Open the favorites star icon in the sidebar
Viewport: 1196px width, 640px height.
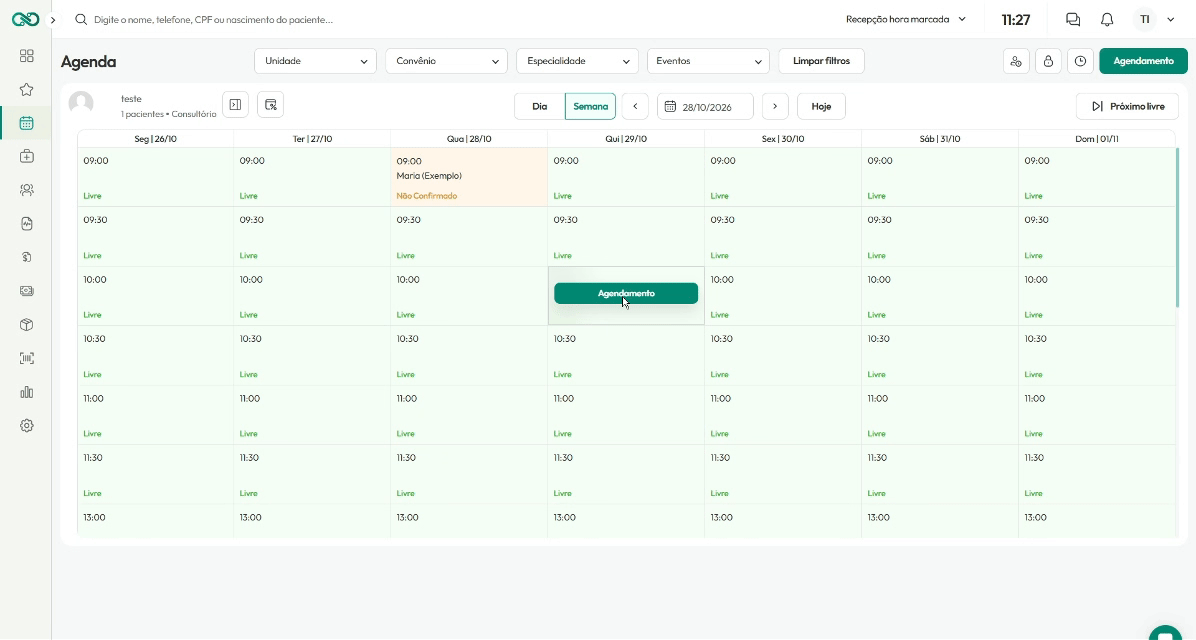pos(27,89)
